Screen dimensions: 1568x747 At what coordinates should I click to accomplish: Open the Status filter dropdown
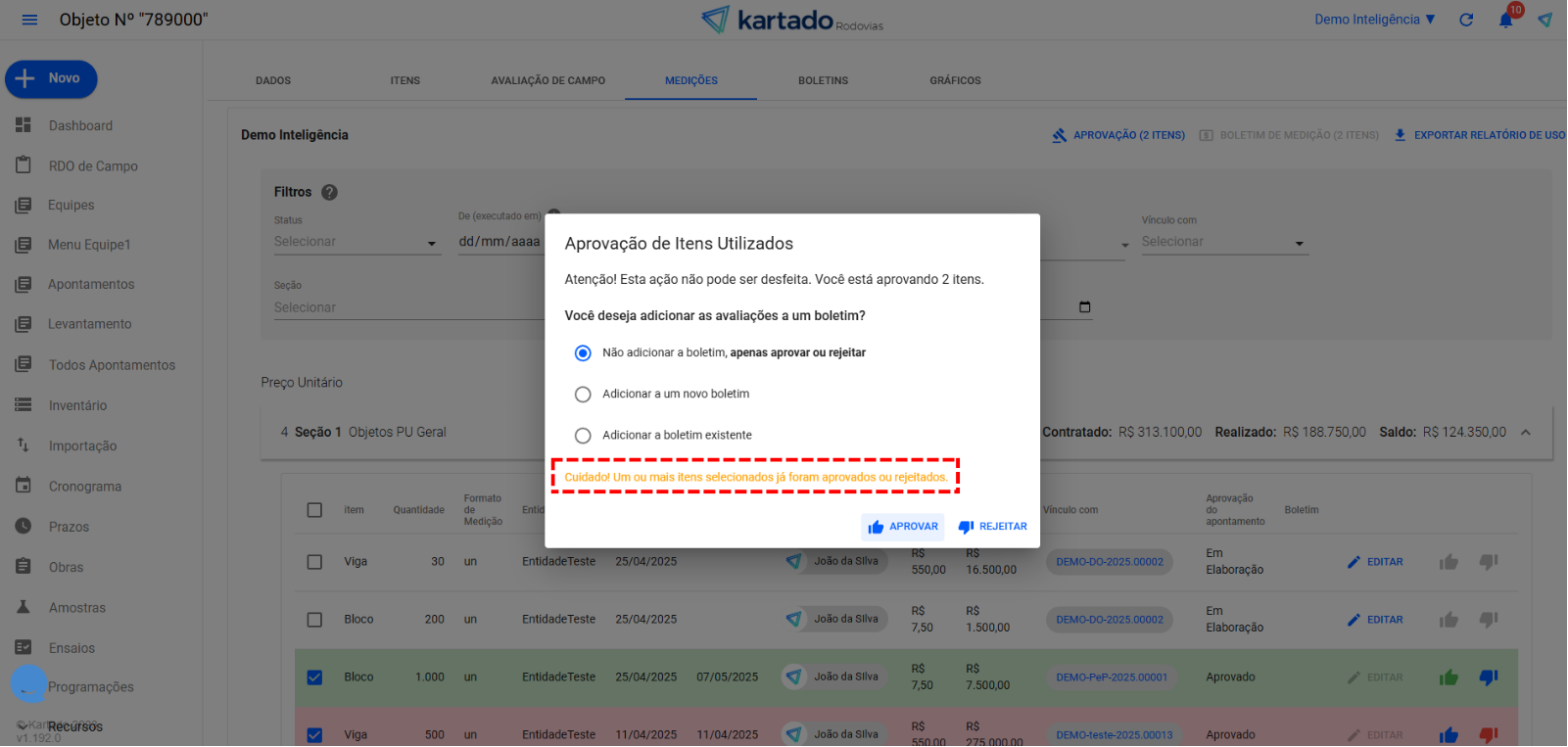coord(356,243)
